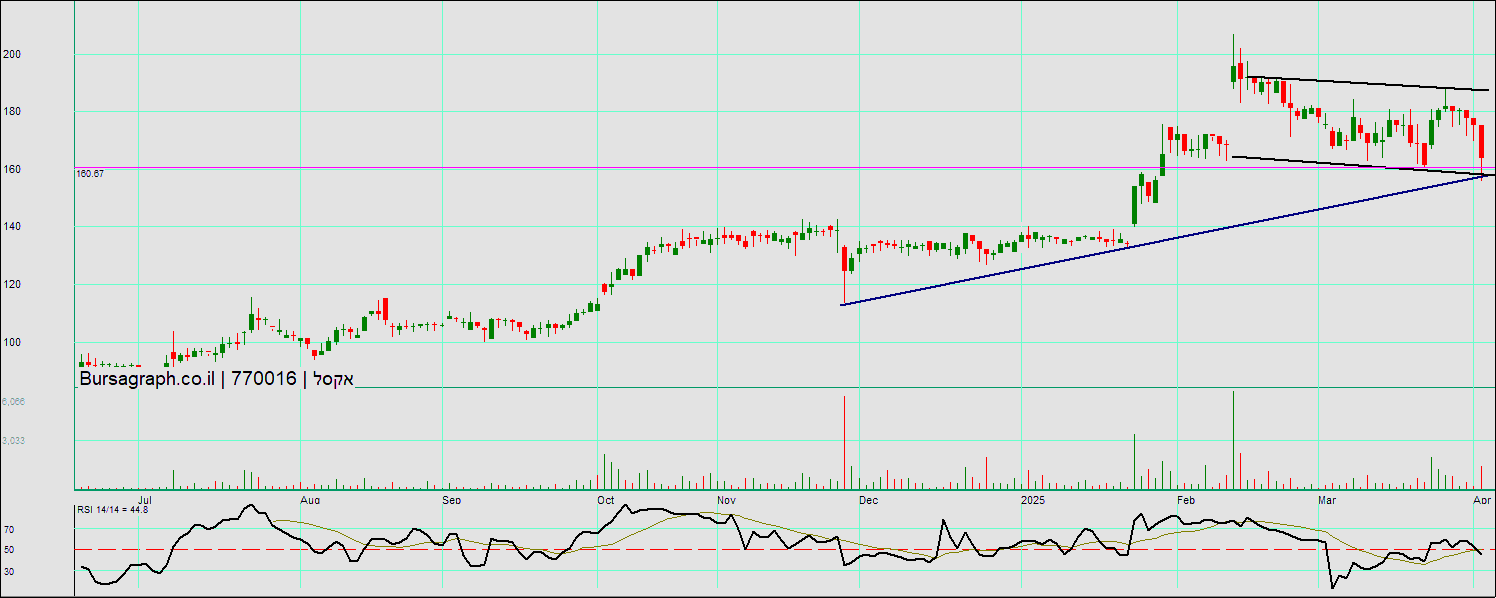Click the 200 price axis label
The height and width of the screenshot is (598, 1496).
pyautogui.click(x=12, y=54)
